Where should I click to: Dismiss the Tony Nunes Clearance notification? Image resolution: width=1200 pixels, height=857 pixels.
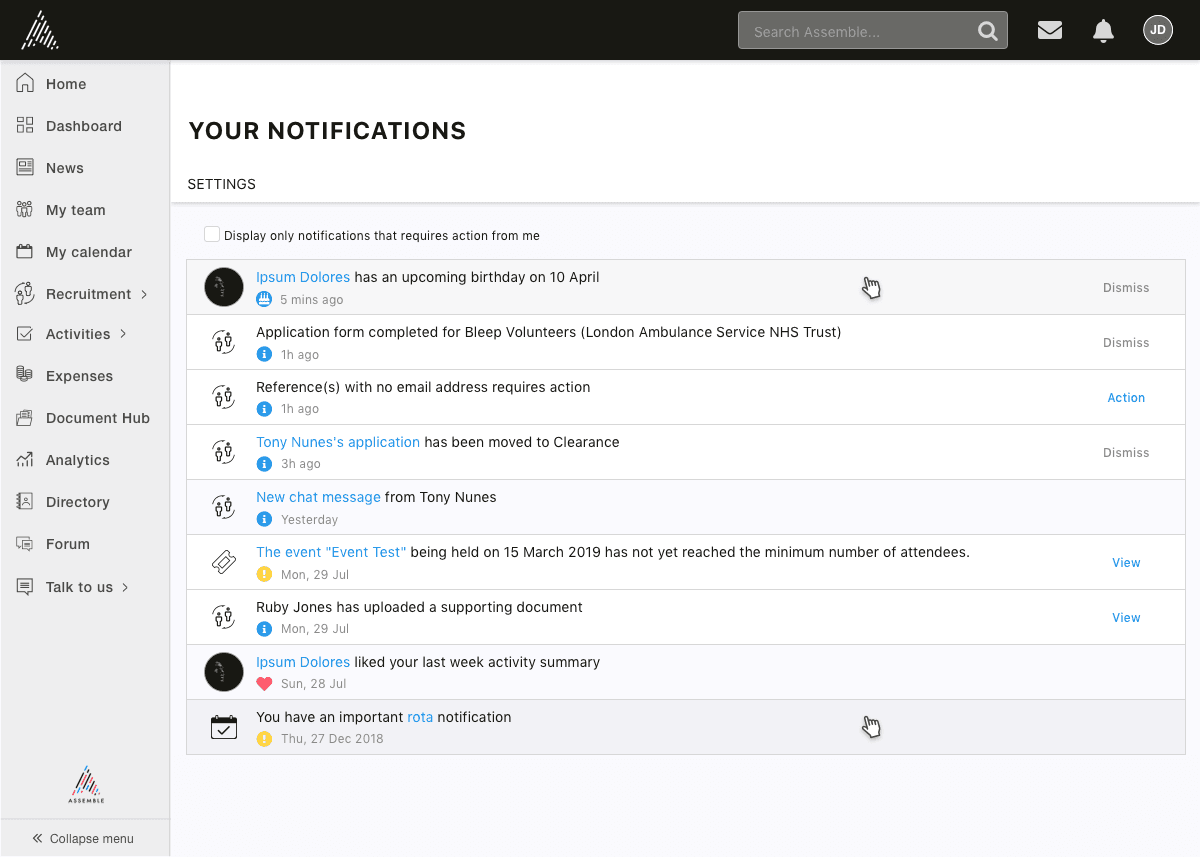pyautogui.click(x=1126, y=453)
